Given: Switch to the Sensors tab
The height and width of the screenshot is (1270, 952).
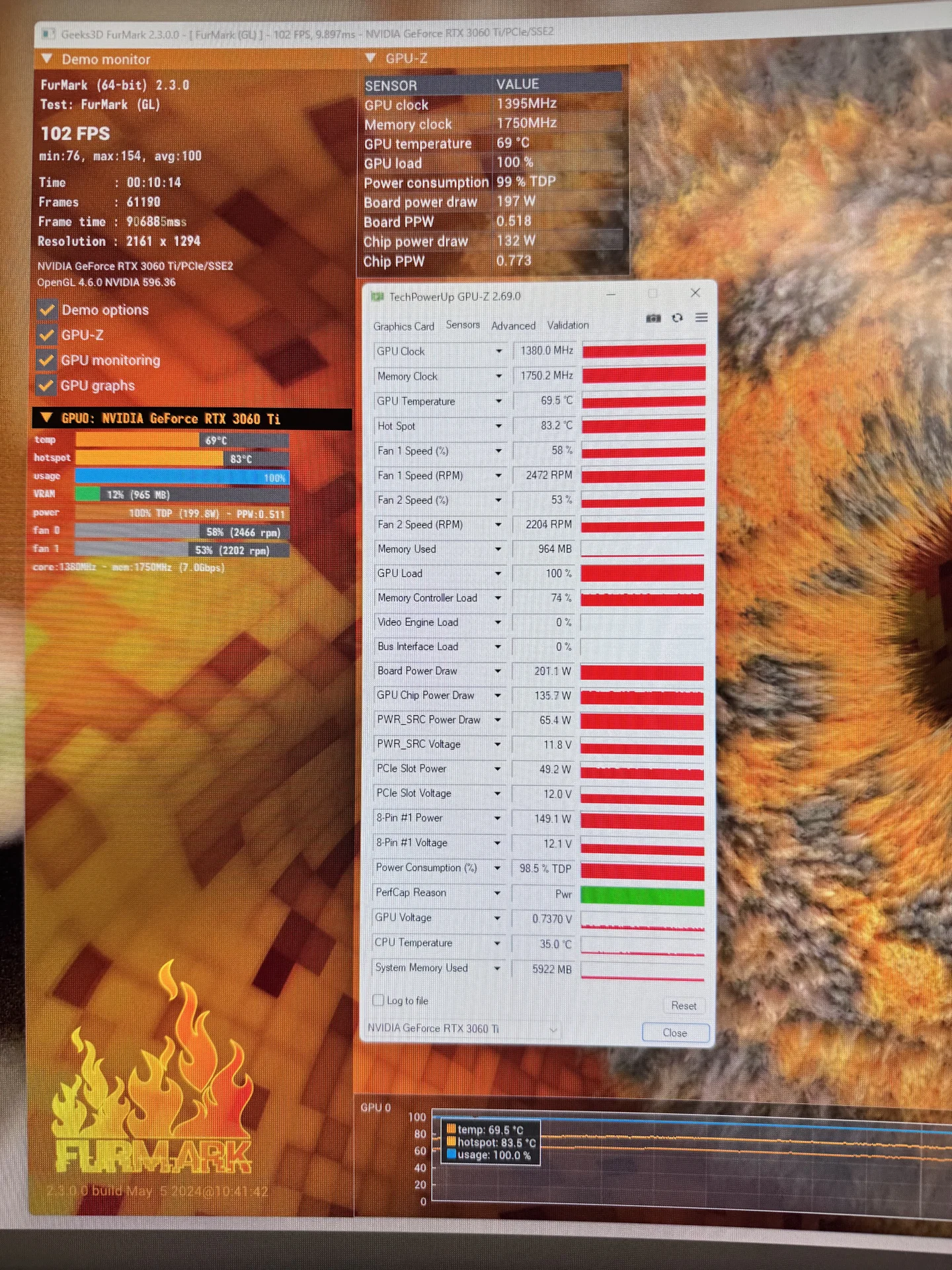Looking at the screenshot, I should [463, 325].
